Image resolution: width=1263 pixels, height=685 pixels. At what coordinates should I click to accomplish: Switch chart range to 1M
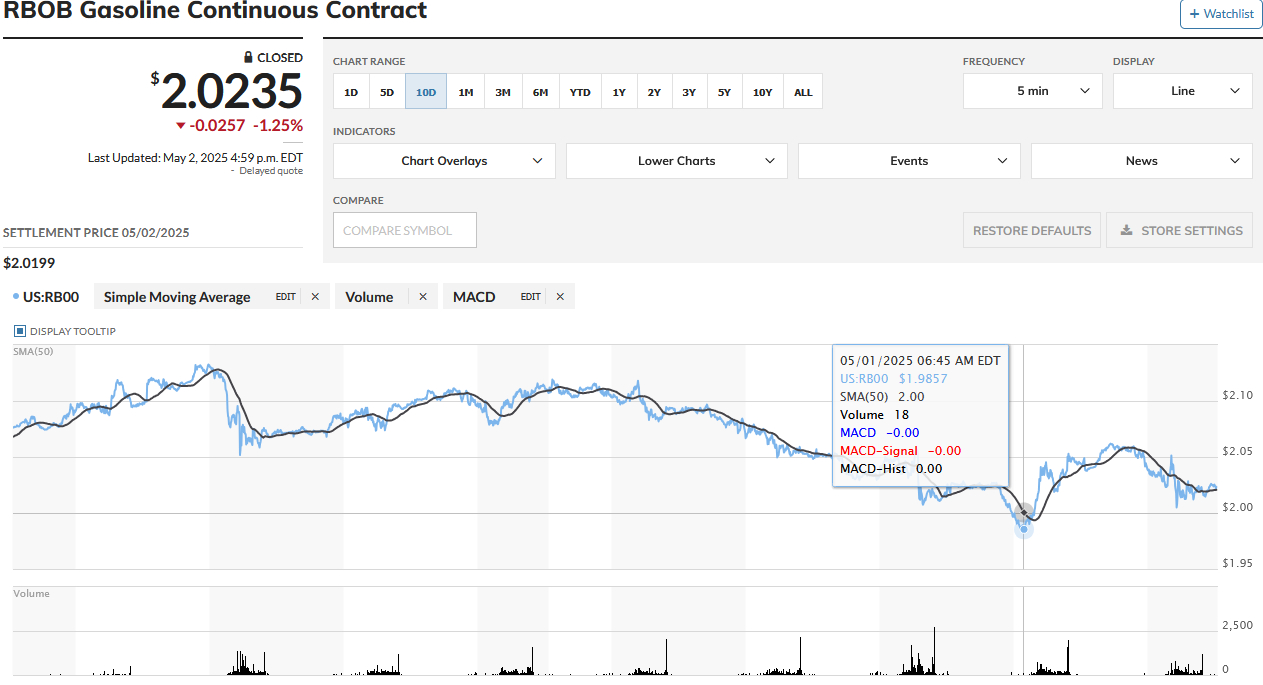pyautogui.click(x=466, y=92)
